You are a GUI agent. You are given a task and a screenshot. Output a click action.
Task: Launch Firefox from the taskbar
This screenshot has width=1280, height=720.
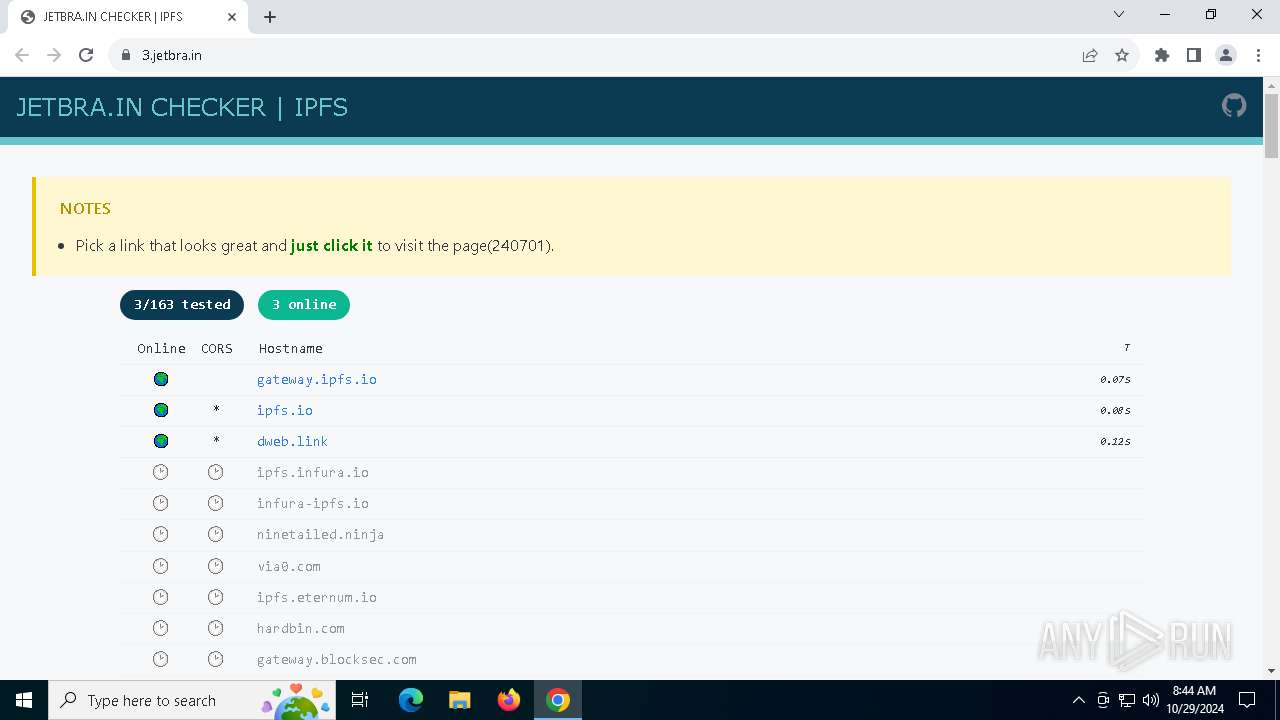tap(509, 700)
